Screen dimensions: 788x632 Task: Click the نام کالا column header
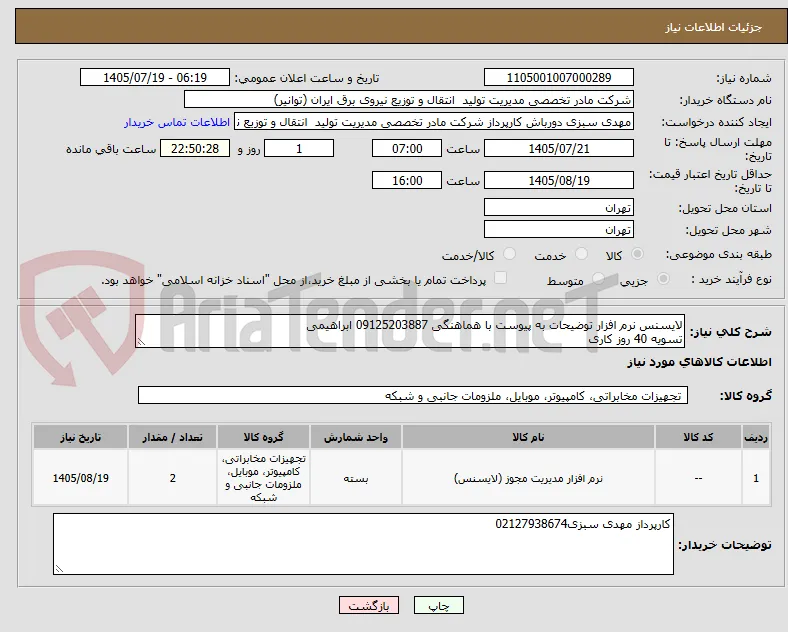(528, 437)
